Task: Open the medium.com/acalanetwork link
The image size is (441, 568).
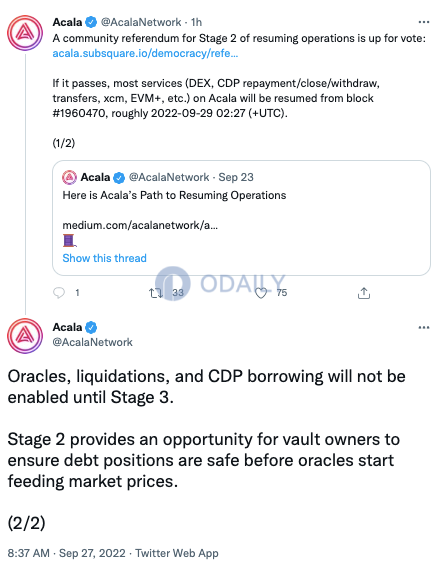Action: pyautogui.click(x=140, y=225)
